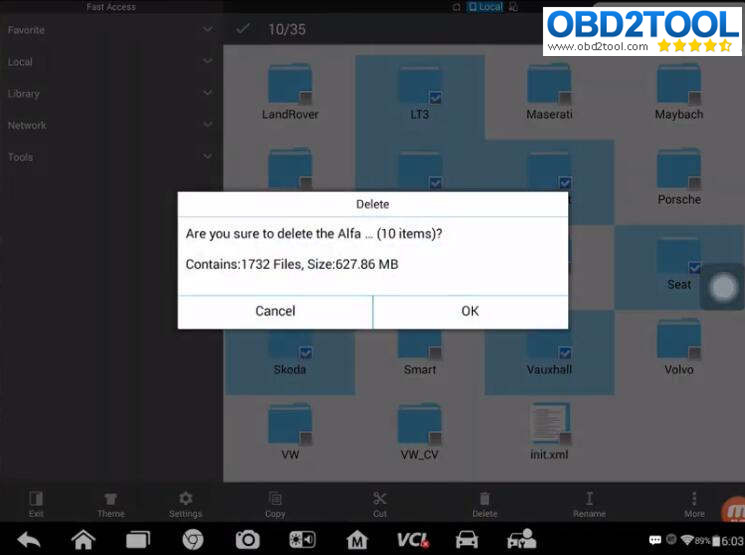Tap the Android home button

coord(83,540)
